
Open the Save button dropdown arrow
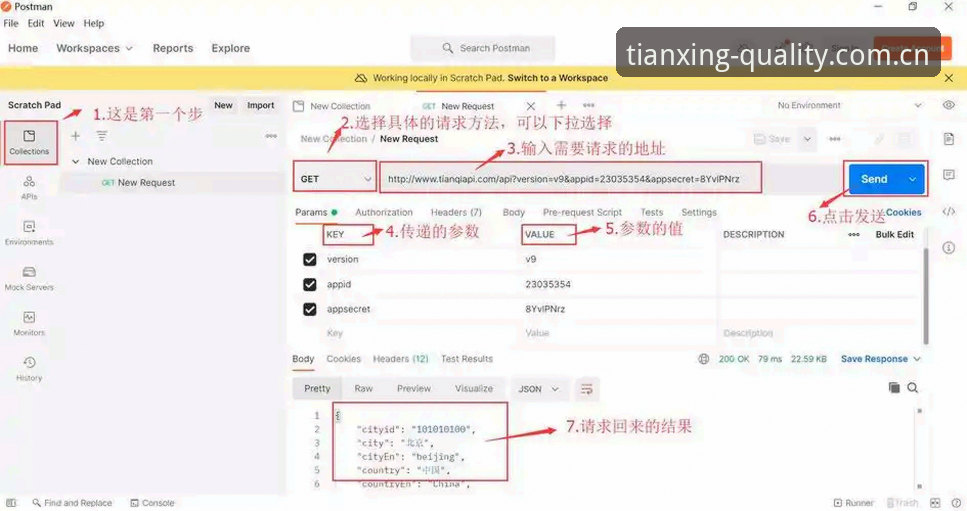[x=807, y=139]
